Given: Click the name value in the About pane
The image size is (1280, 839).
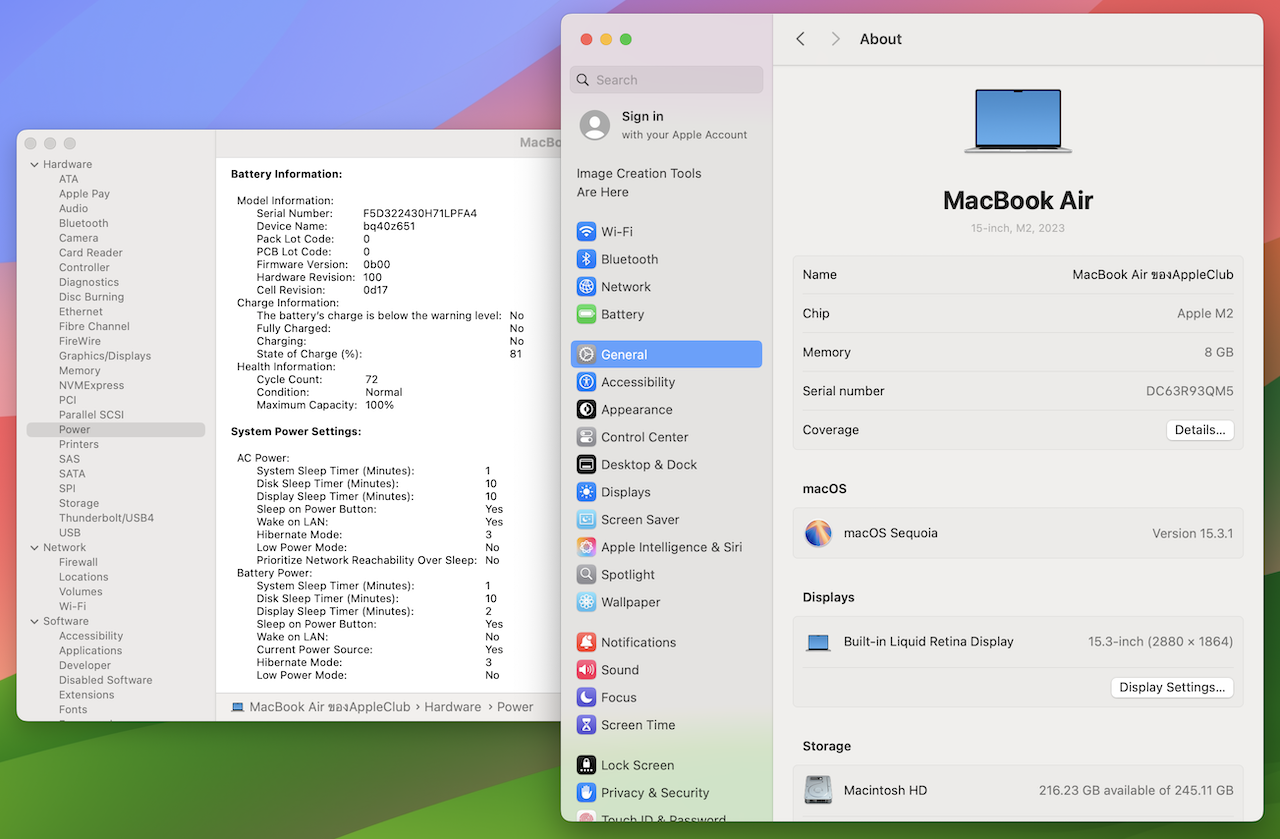Looking at the screenshot, I should 1153,274.
